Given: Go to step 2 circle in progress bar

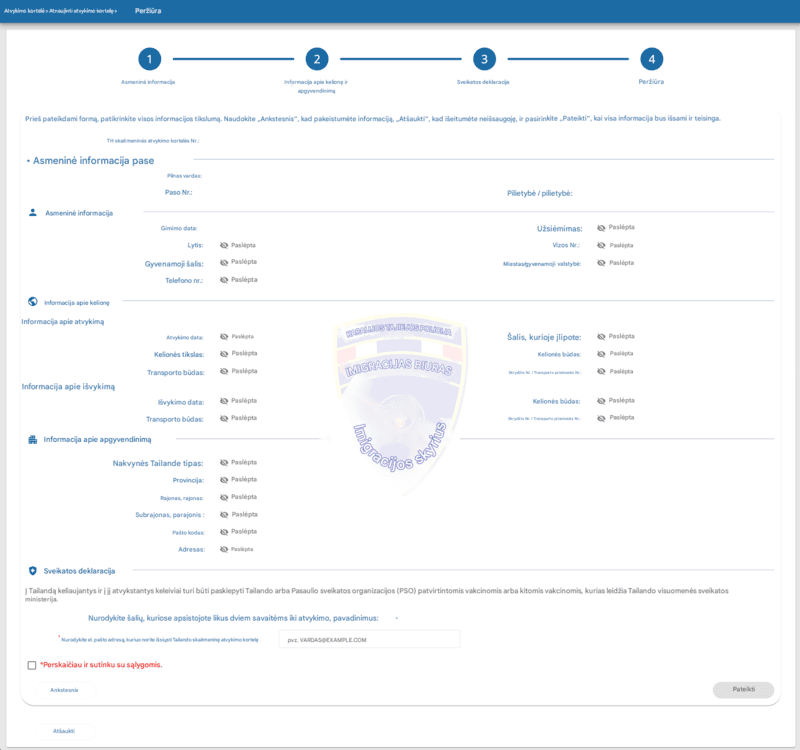Looking at the screenshot, I should click(x=316, y=59).
